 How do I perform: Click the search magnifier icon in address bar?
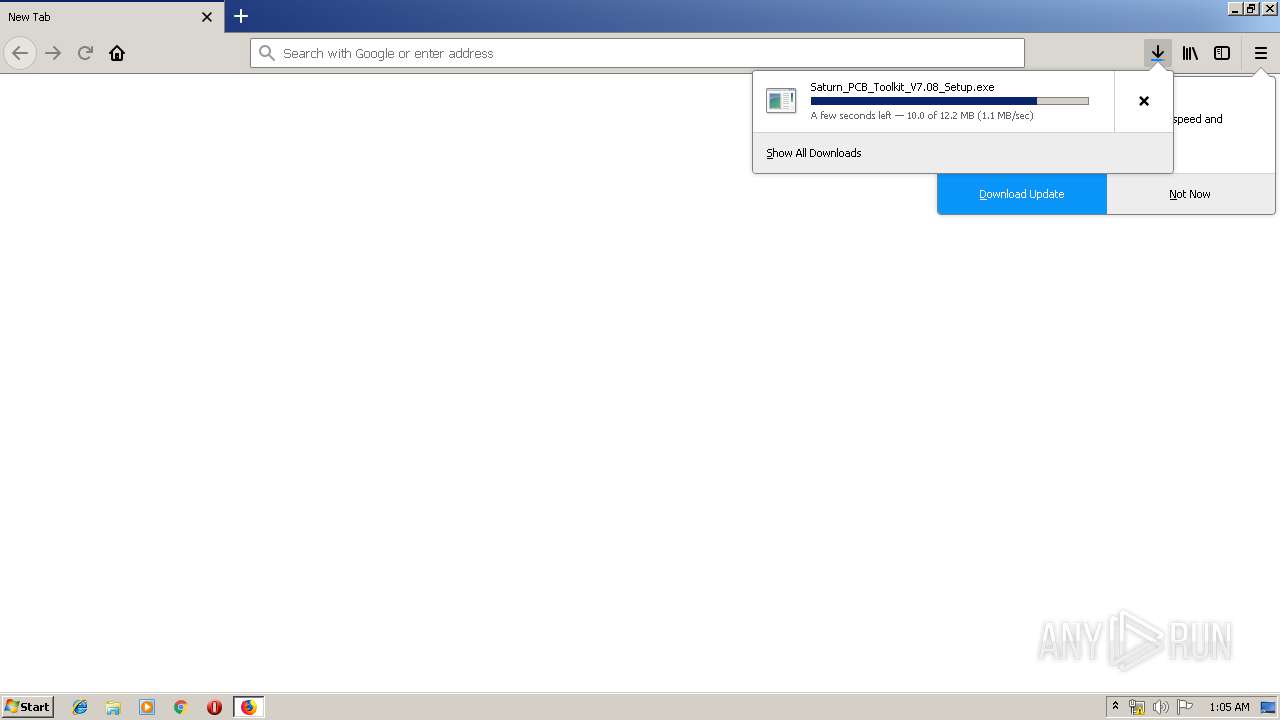coord(266,53)
